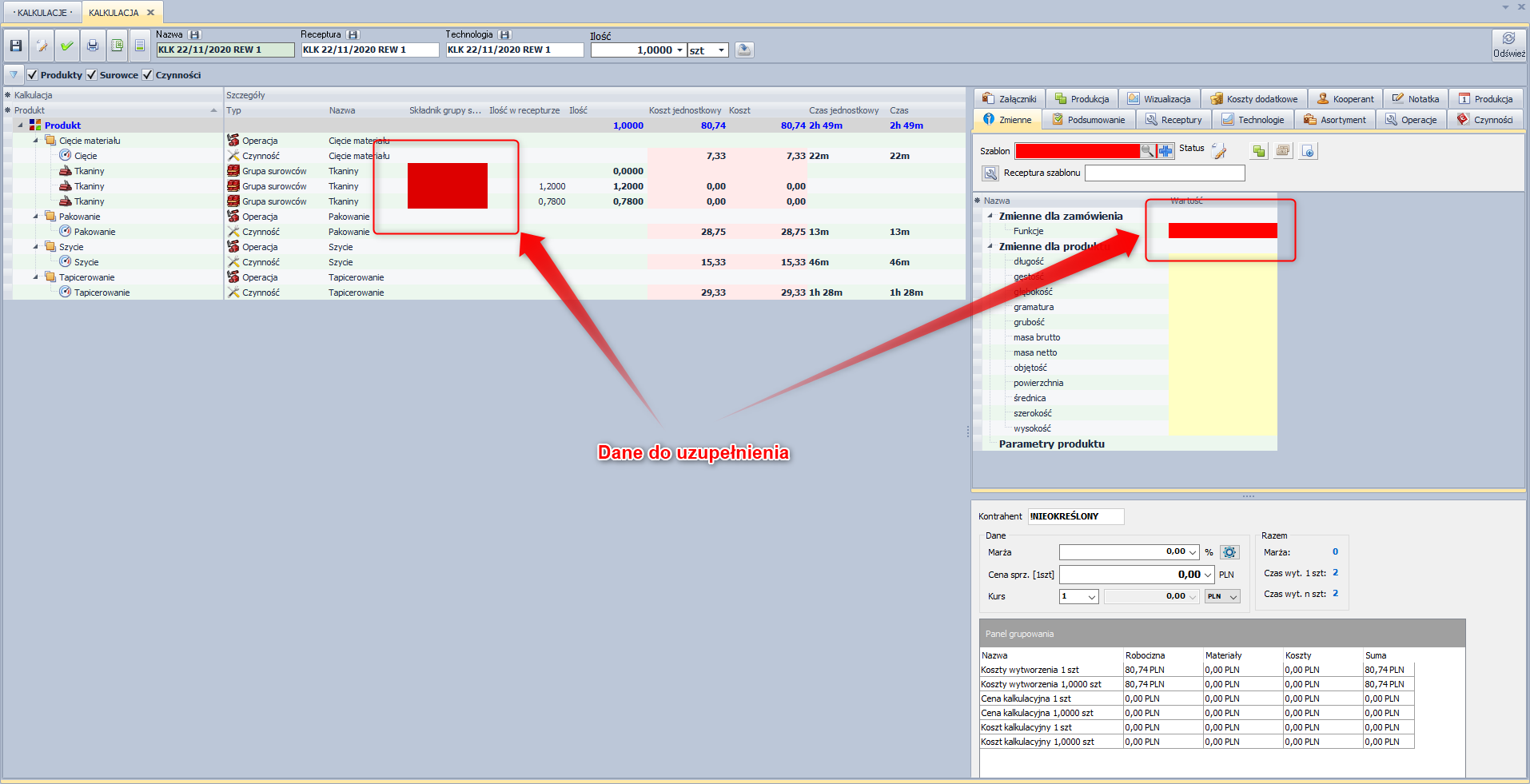Click the Odśwież refresh button
Screen dimensions: 1530x784
[x=1508, y=46]
